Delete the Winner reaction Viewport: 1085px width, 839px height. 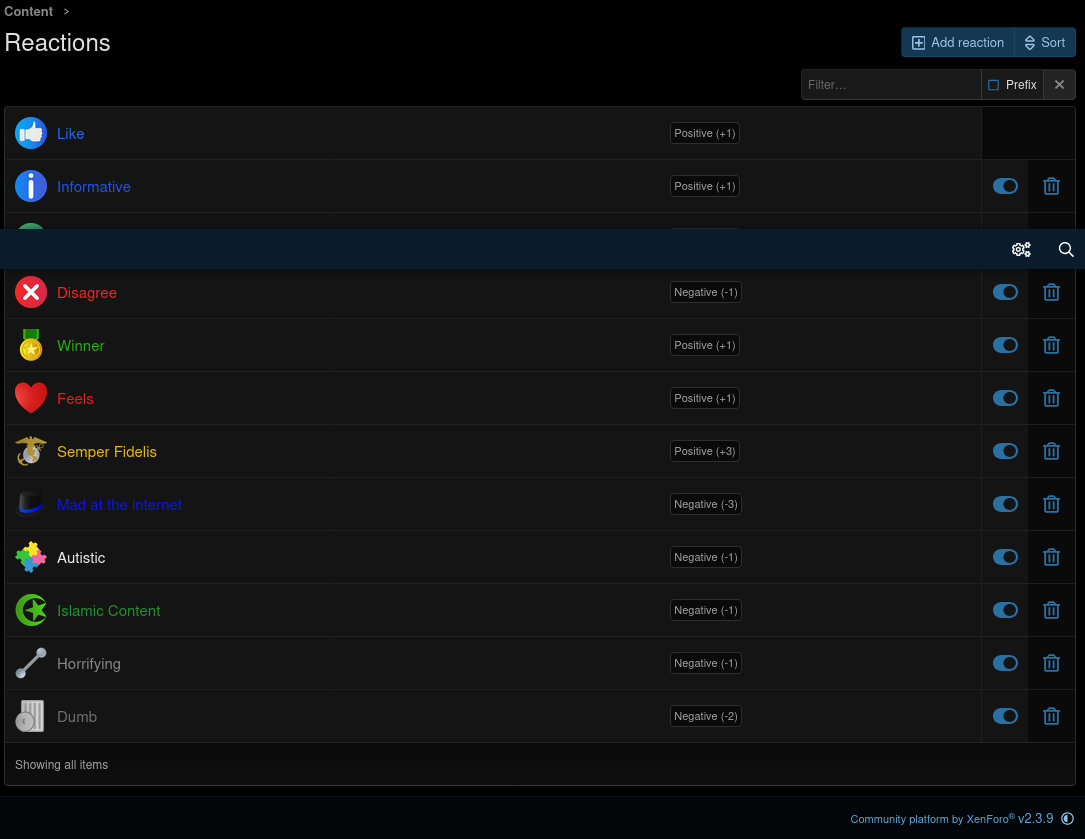tap(1051, 345)
